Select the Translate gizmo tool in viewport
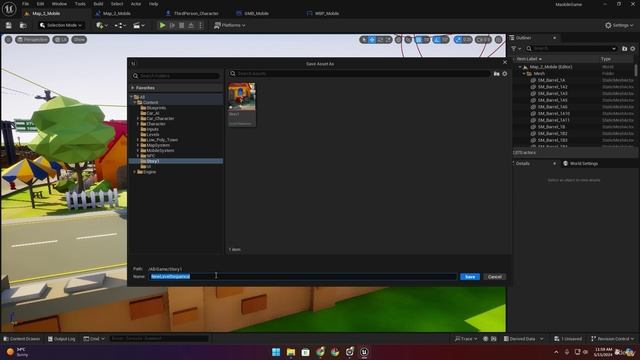Viewport: 640px width, 360px height. pyautogui.click(x=372, y=40)
